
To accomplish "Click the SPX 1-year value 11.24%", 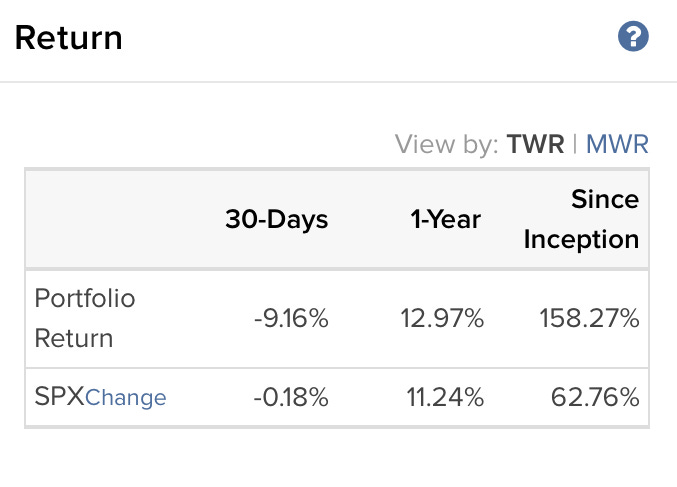I will coord(445,397).
